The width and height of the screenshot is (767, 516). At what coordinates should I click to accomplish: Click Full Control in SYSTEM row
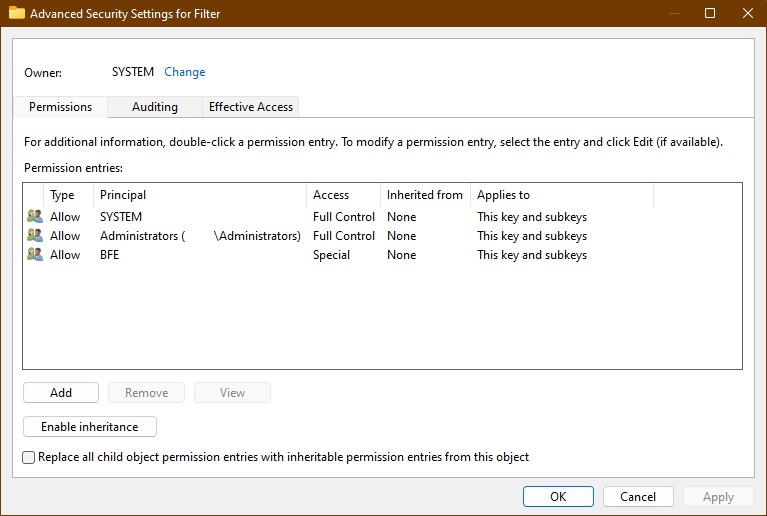click(343, 216)
